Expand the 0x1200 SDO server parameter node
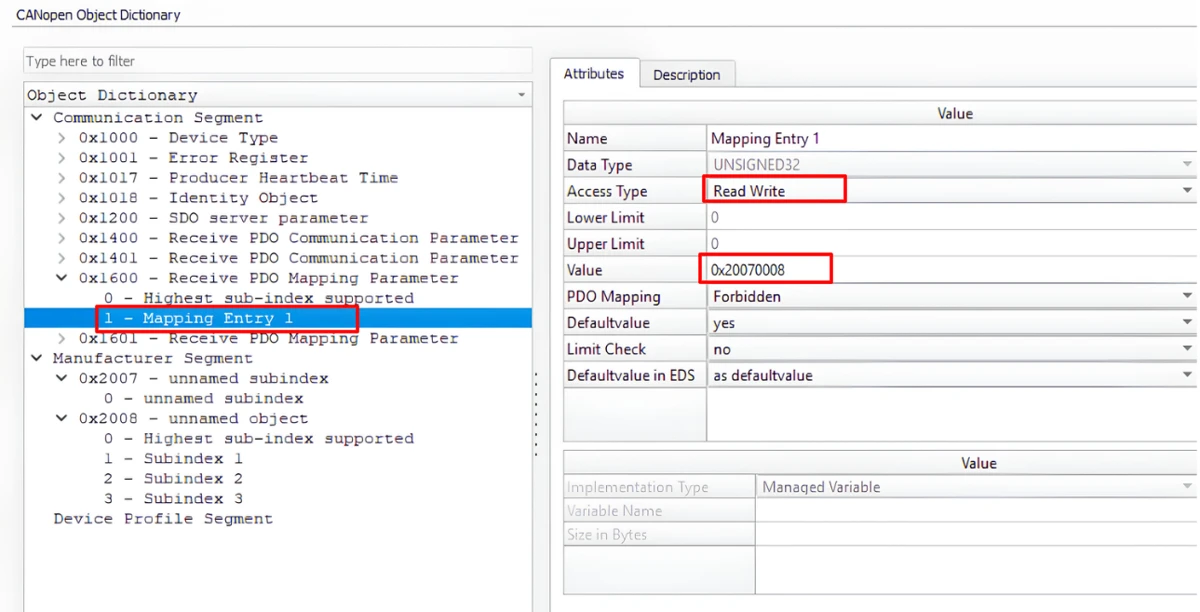Viewport: 1200px width, 612px height. (x=62, y=218)
